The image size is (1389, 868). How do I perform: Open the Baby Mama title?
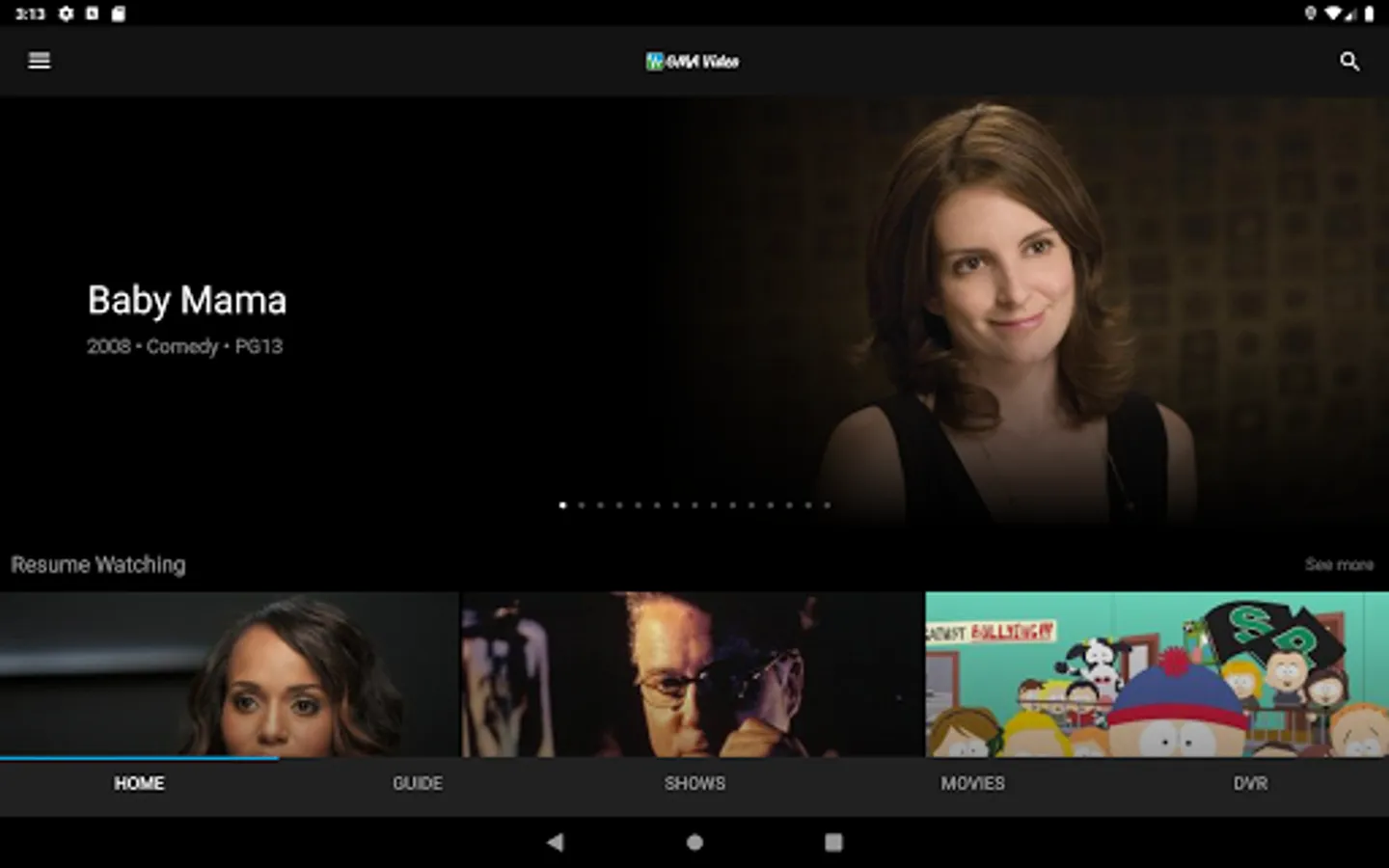tap(187, 300)
